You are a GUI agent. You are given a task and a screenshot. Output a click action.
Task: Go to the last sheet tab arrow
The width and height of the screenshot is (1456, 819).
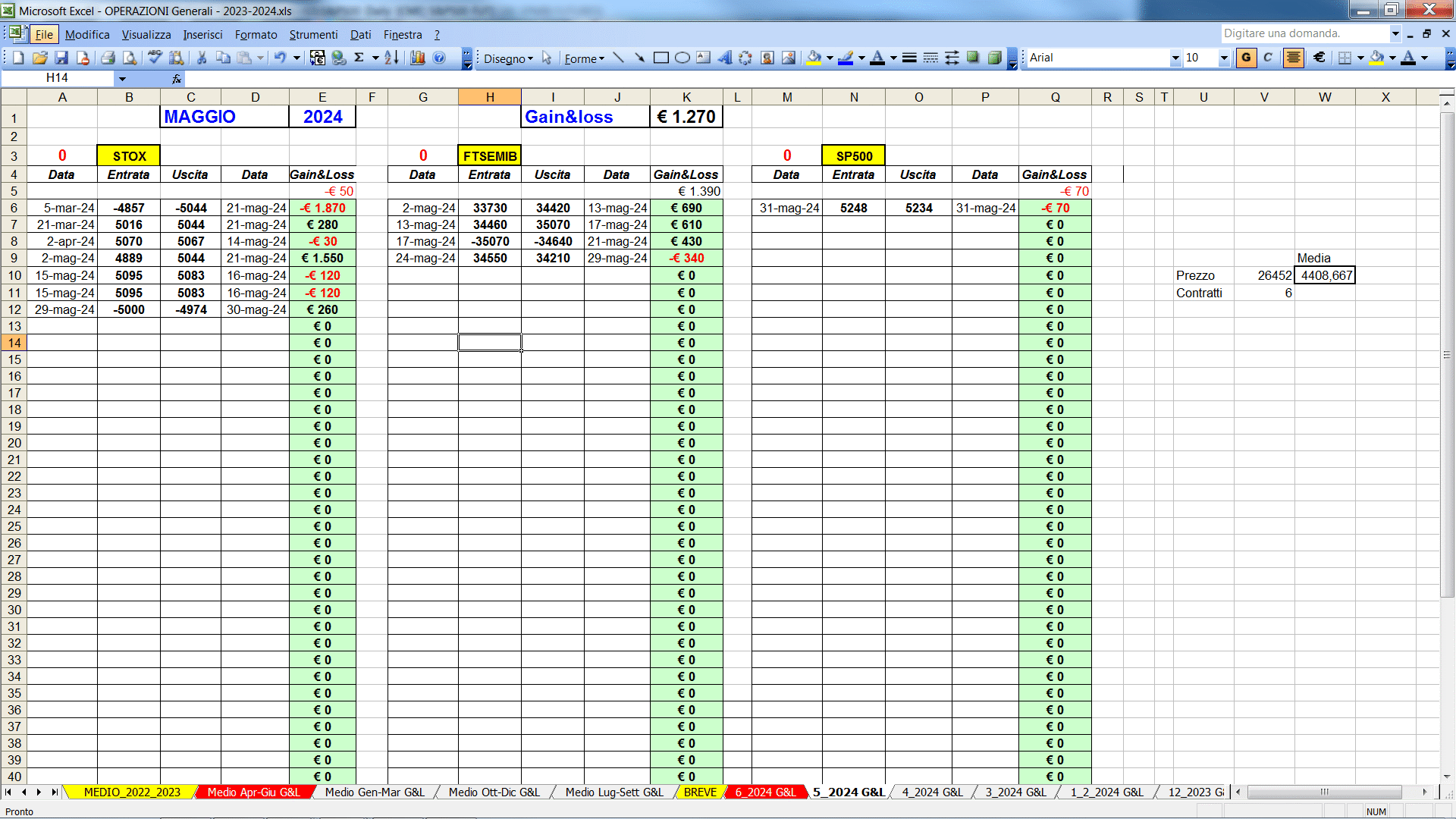(x=55, y=792)
